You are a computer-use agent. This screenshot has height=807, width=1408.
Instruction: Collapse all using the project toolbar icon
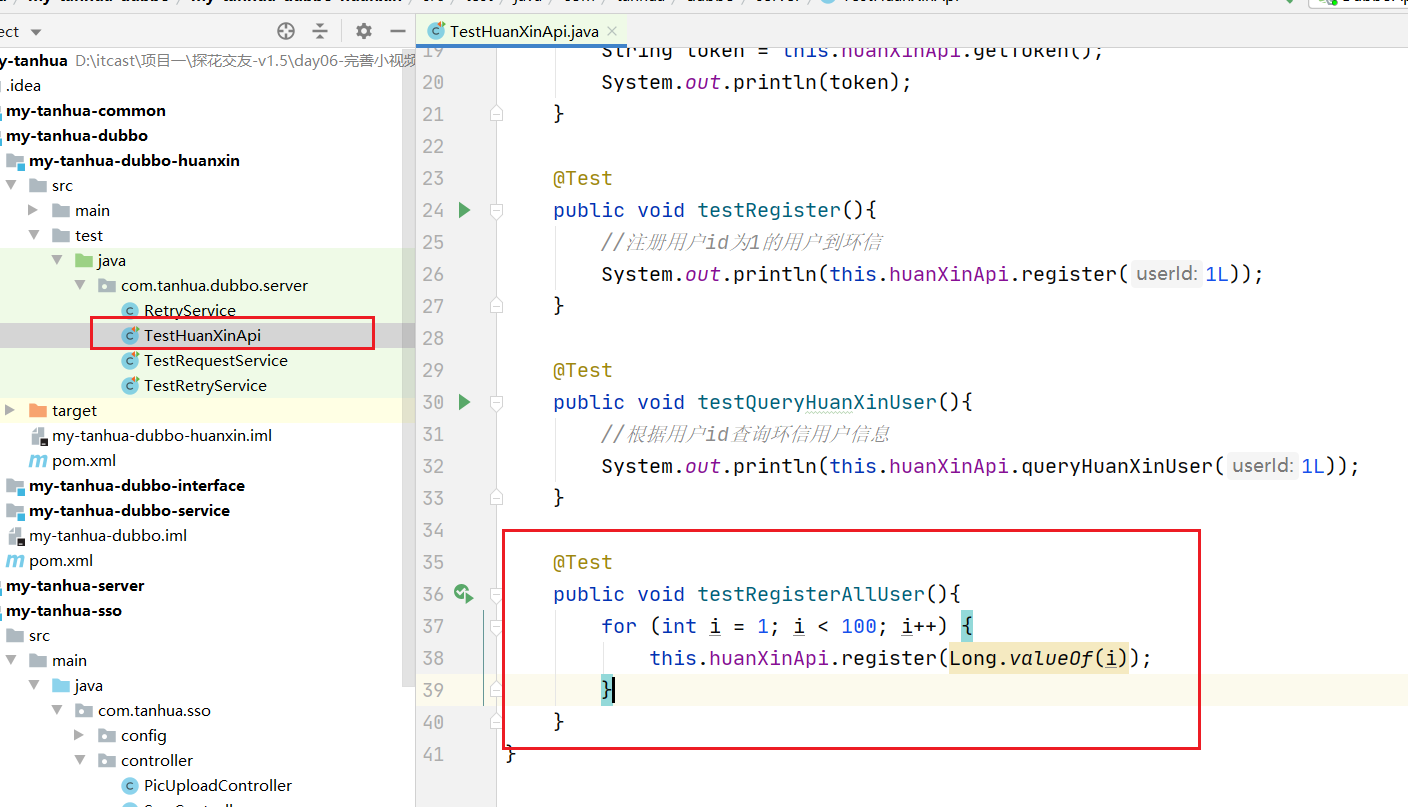point(320,31)
